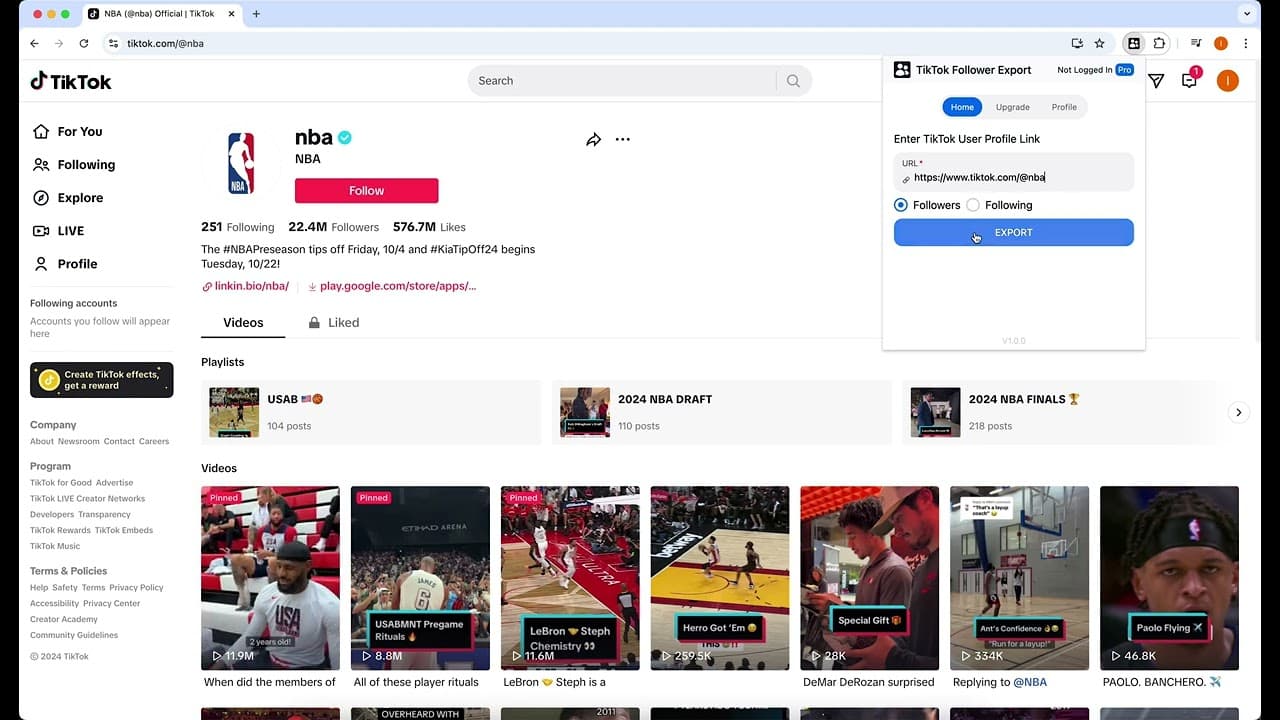The width and height of the screenshot is (1280, 720).
Task: Play the Special Gift video
Action: point(870,578)
